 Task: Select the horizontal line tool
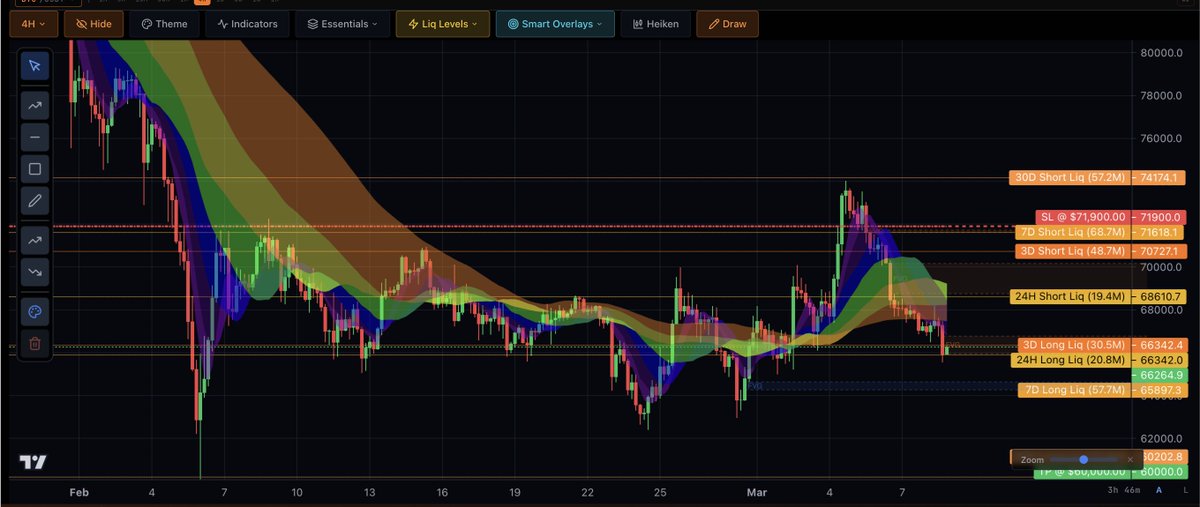35,136
